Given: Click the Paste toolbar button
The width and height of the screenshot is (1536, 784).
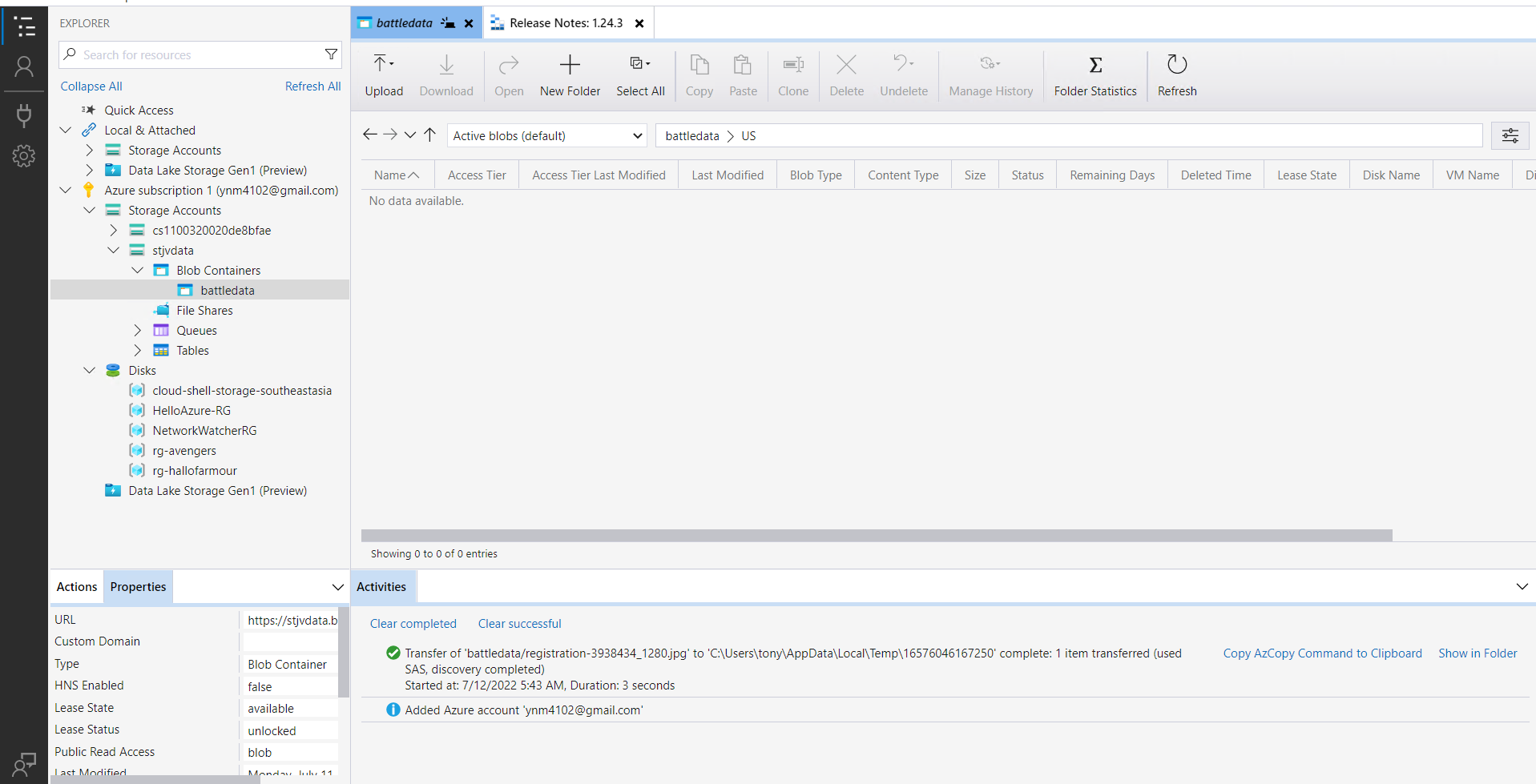Looking at the screenshot, I should click(743, 76).
